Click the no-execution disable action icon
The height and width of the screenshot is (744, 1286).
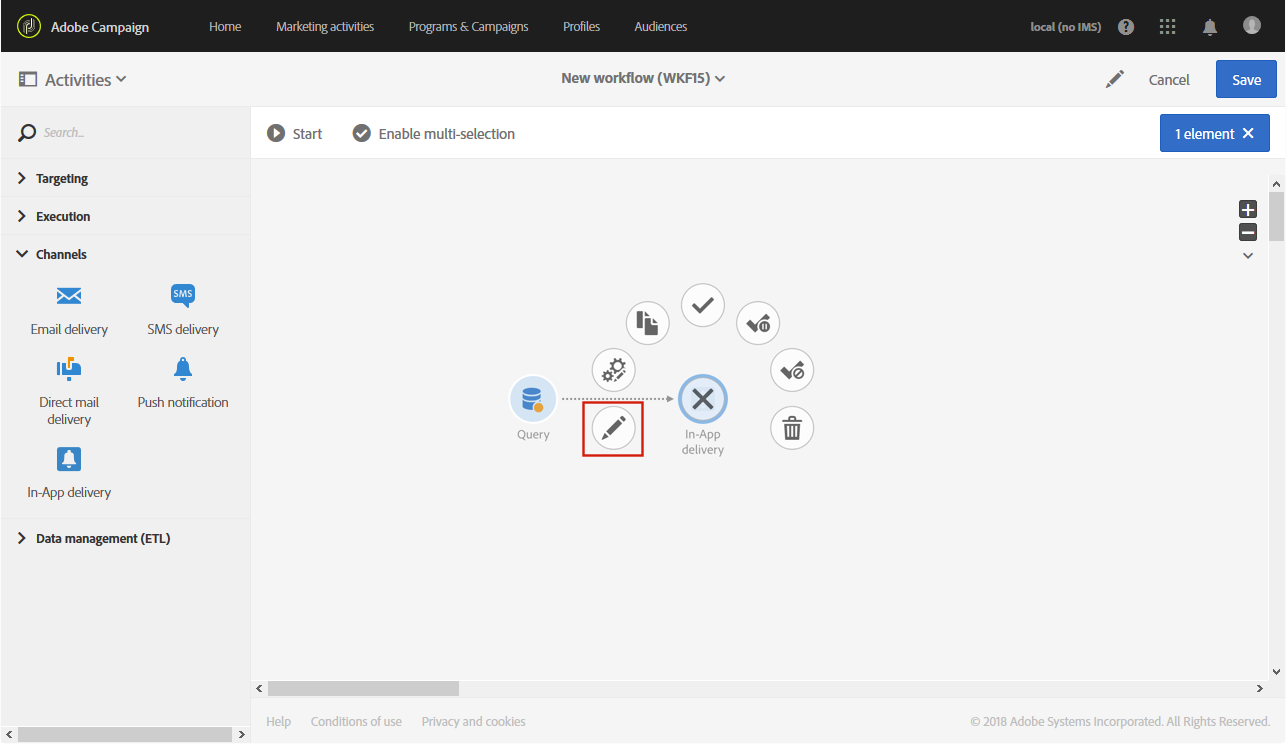pos(792,370)
